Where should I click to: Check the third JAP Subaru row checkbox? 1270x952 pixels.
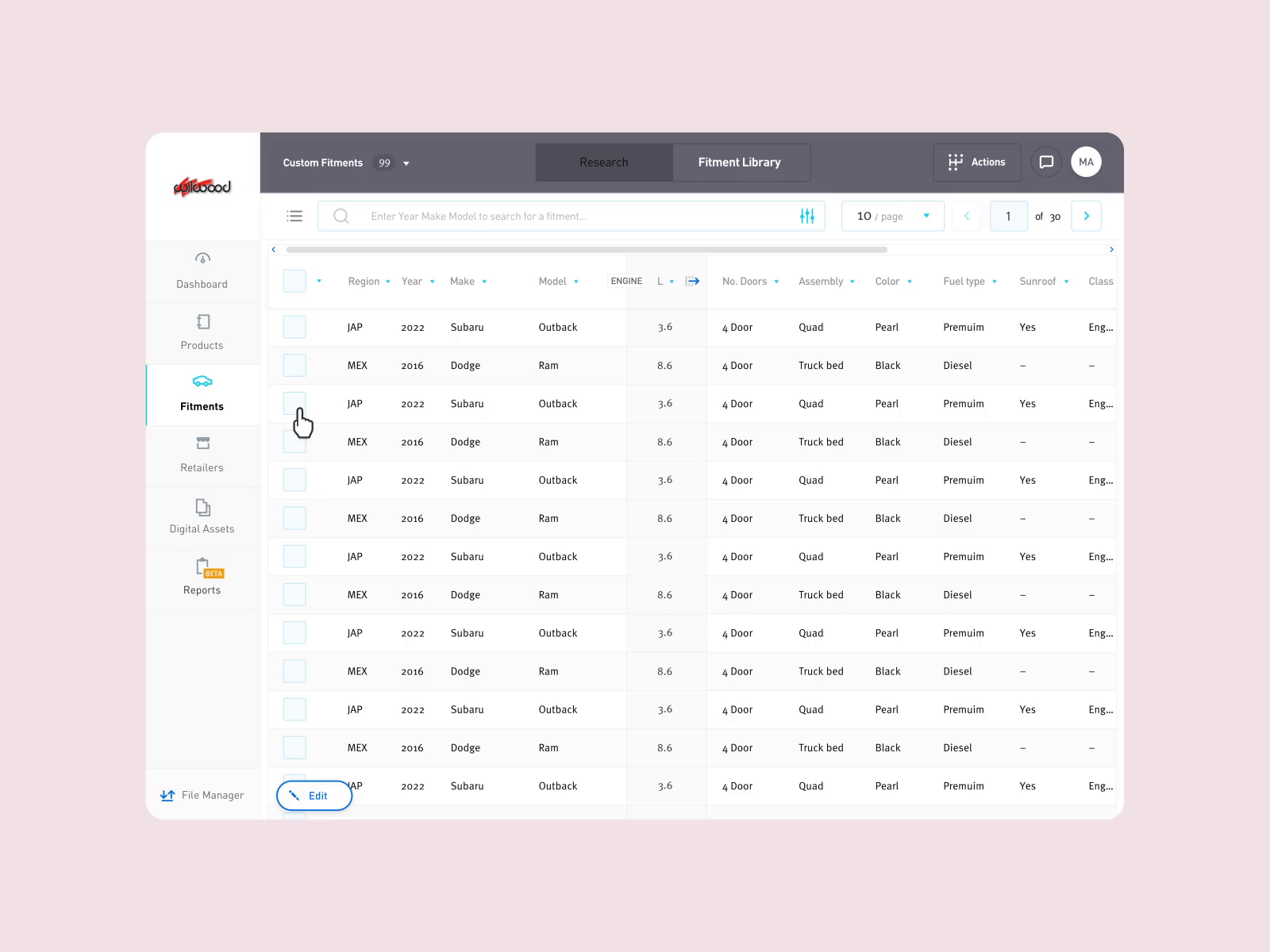294,480
